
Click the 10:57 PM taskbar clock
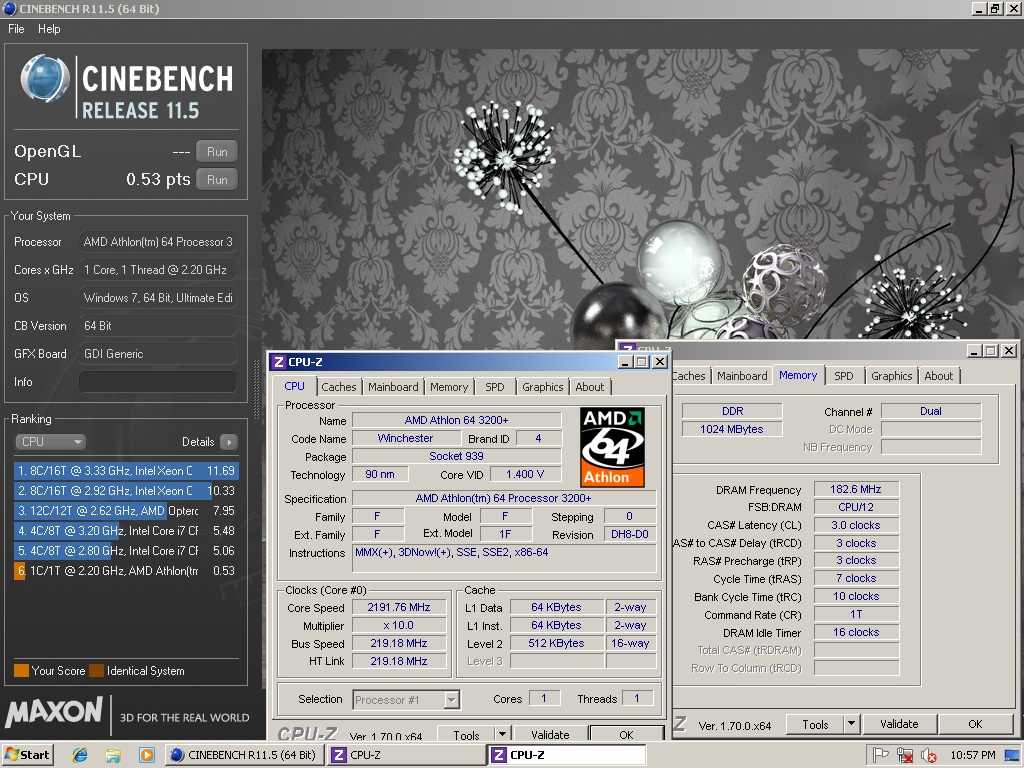click(x=972, y=755)
